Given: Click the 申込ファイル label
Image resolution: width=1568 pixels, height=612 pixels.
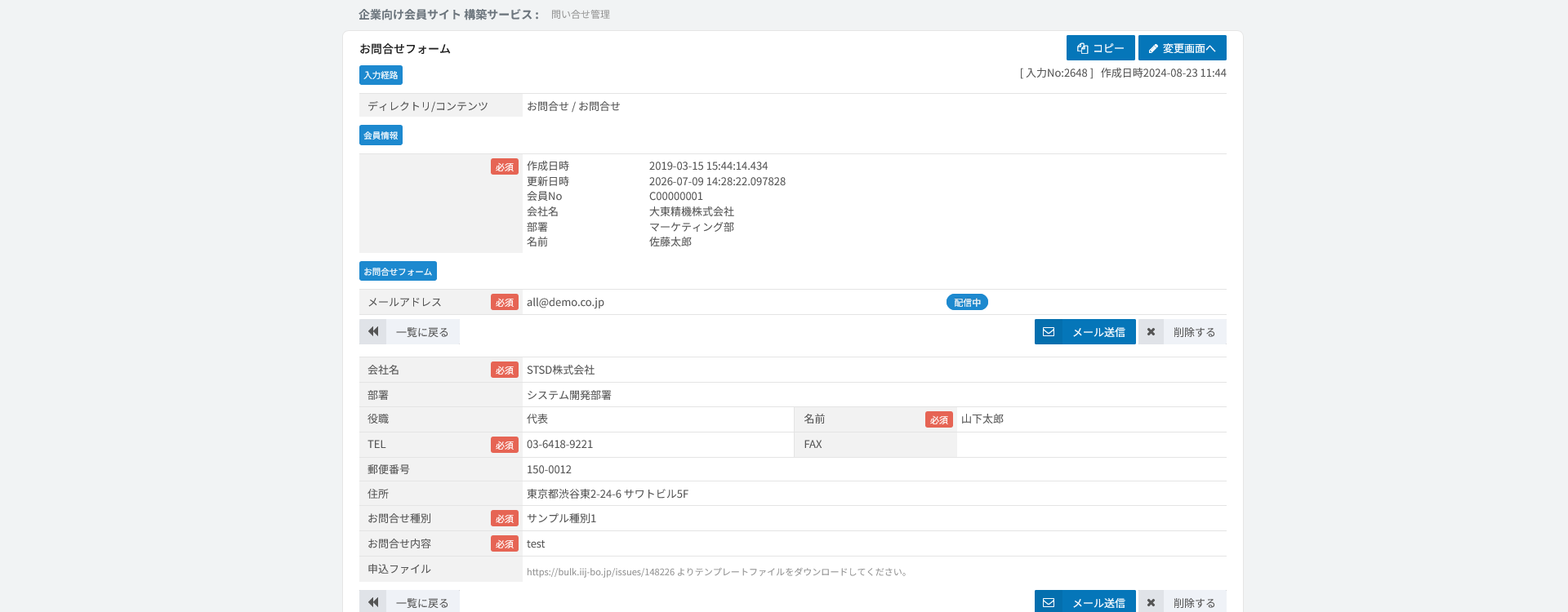Looking at the screenshot, I should pos(399,569).
